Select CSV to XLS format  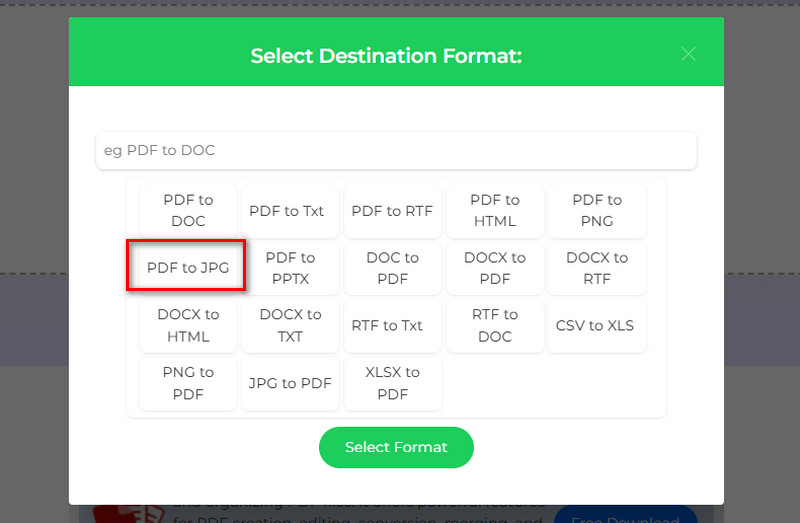[x=597, y=326]
